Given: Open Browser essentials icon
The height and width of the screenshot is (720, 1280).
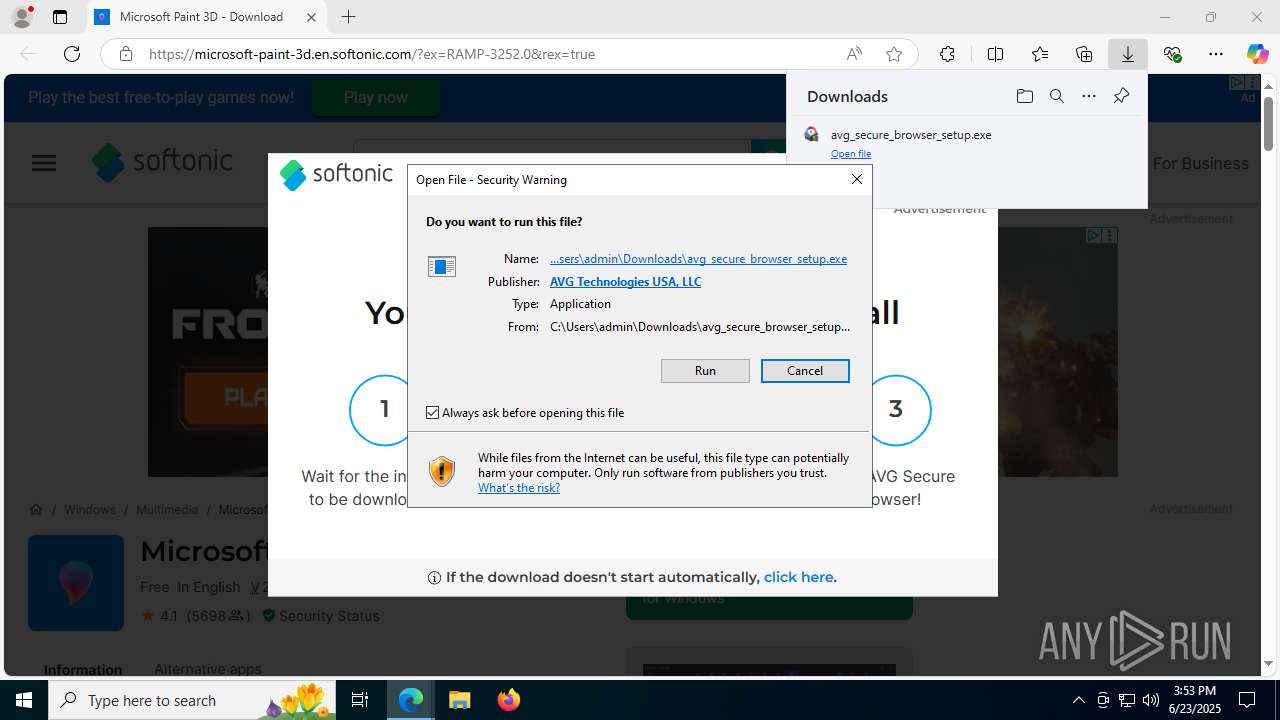Looking at the screenshot, I should [1172, 54].
